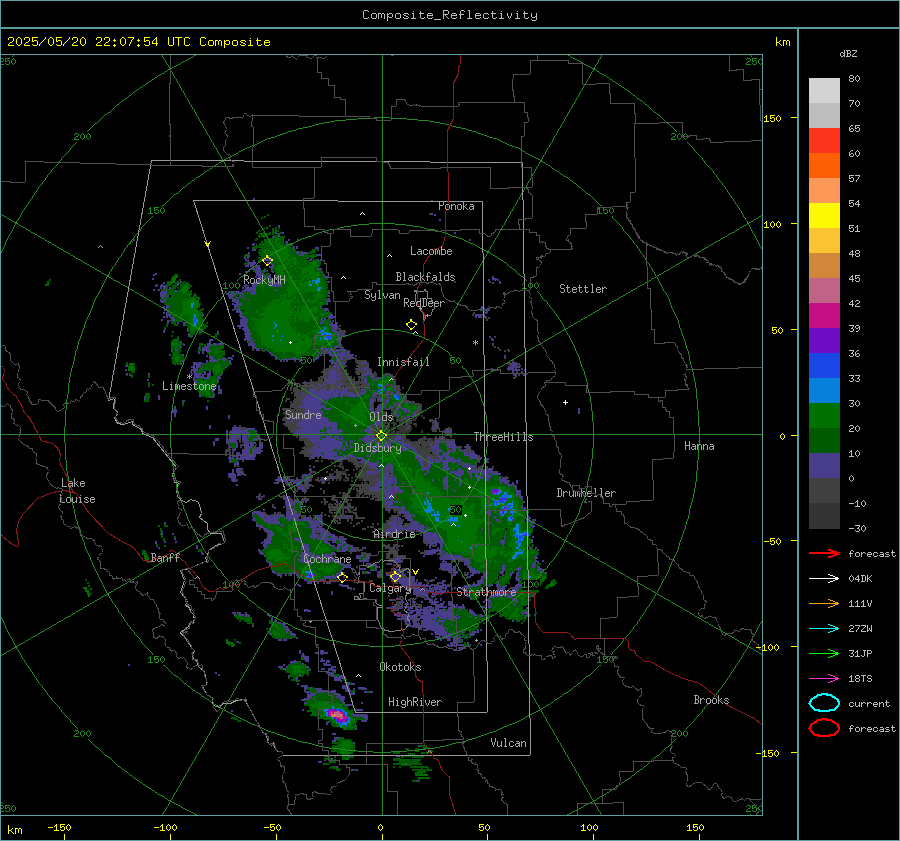Click the magenta 18TS arrow icon
The image size is (900, 841).
pyautogui.click(x=824, y=679)
